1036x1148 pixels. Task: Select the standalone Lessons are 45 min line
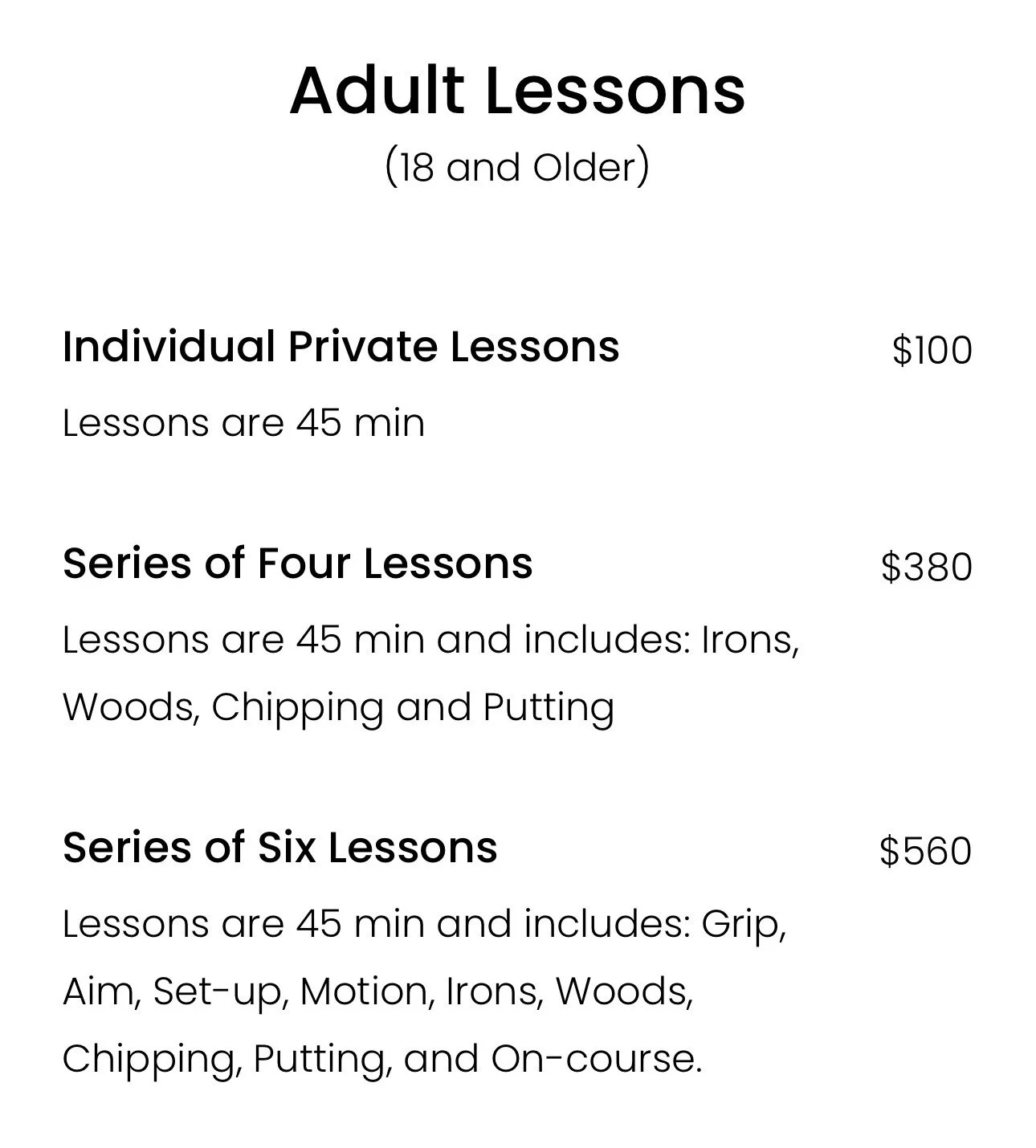pyautogui.click(x=243, y=422)
